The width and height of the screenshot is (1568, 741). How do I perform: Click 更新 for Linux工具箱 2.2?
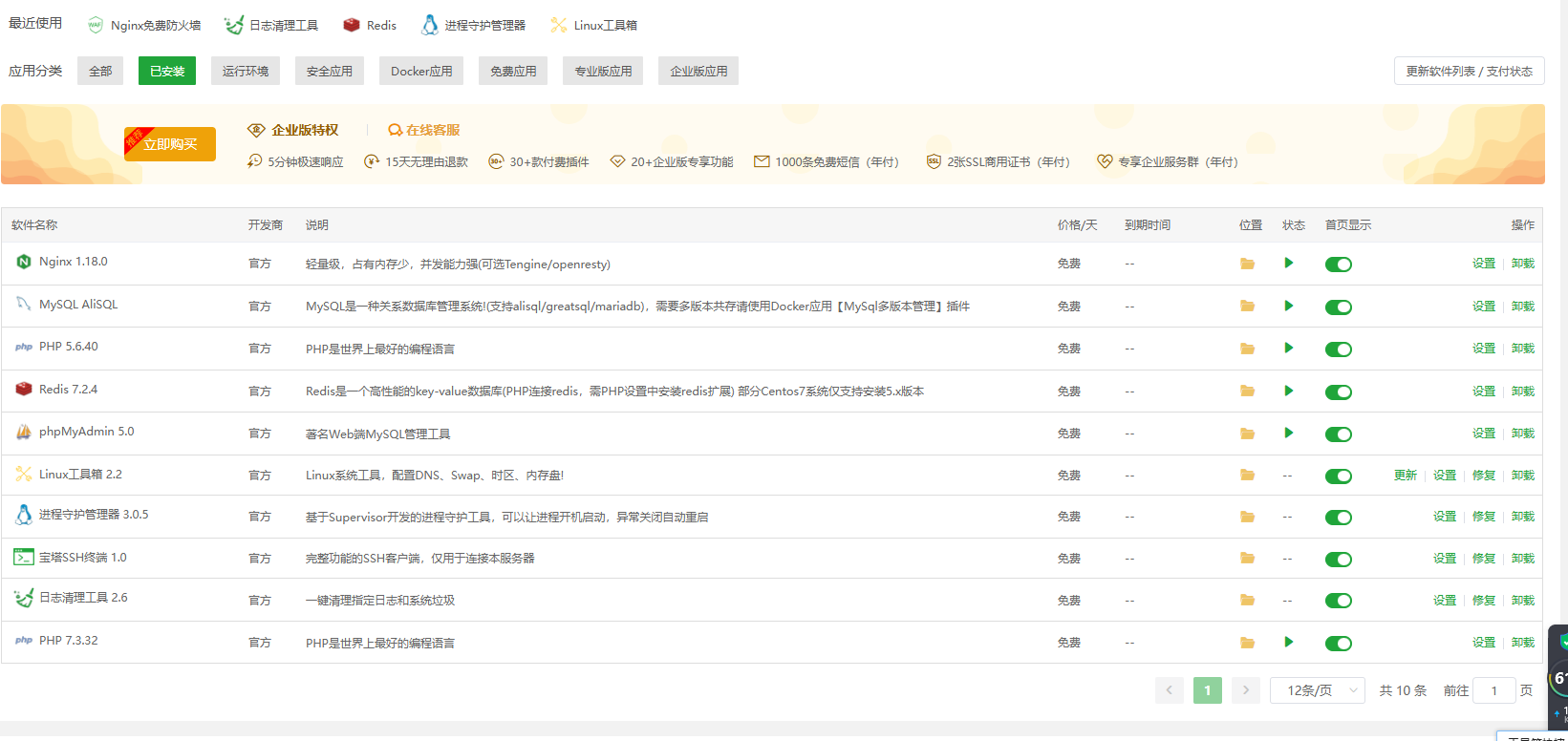click(1406, 476)
